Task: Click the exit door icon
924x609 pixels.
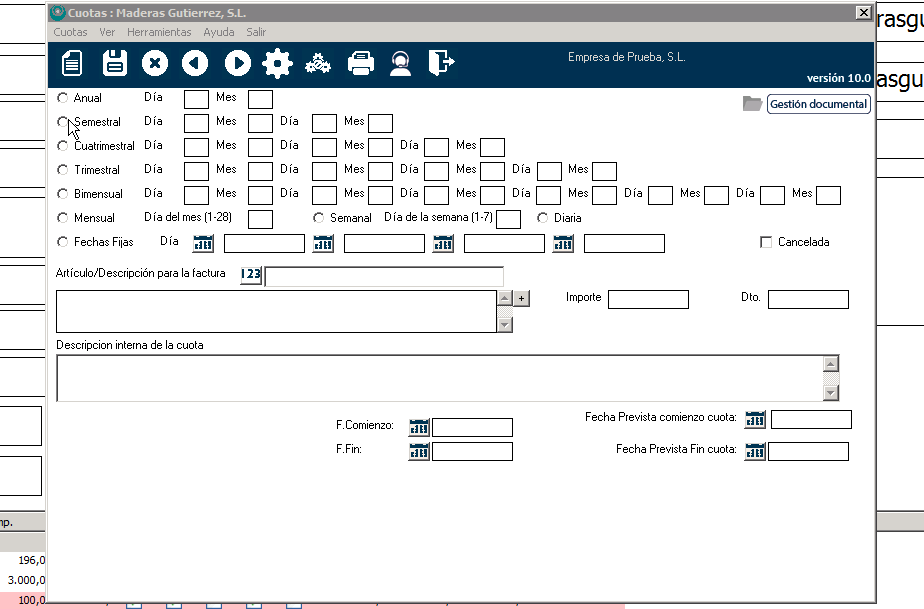Action: coord(440,64)
